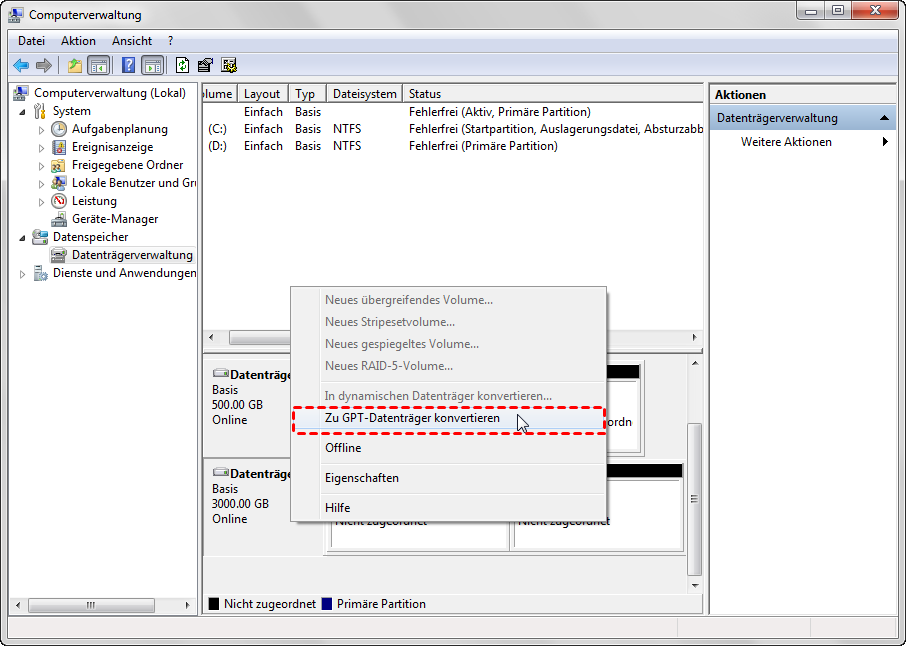This screenshot has width=906, height=646.
Task: Click the Dienste und Anwendungen icon
Action: [40, 273]
